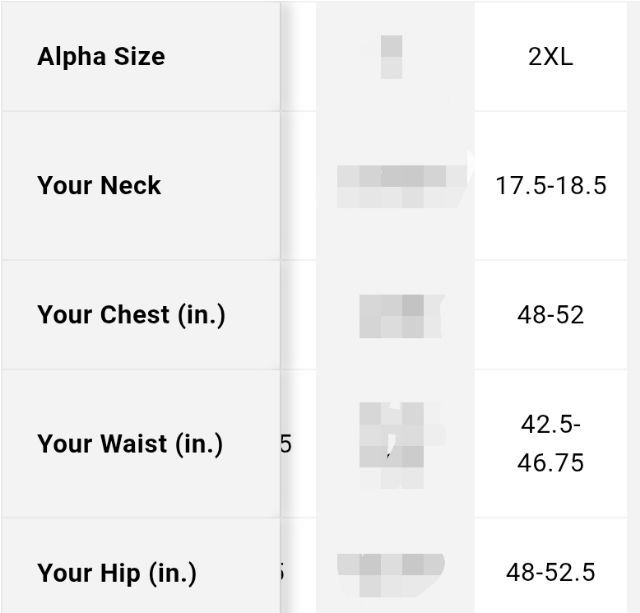
Task: Click the 17.5-18.5 neck measurement cell
Action: click(x=551, y=186)
